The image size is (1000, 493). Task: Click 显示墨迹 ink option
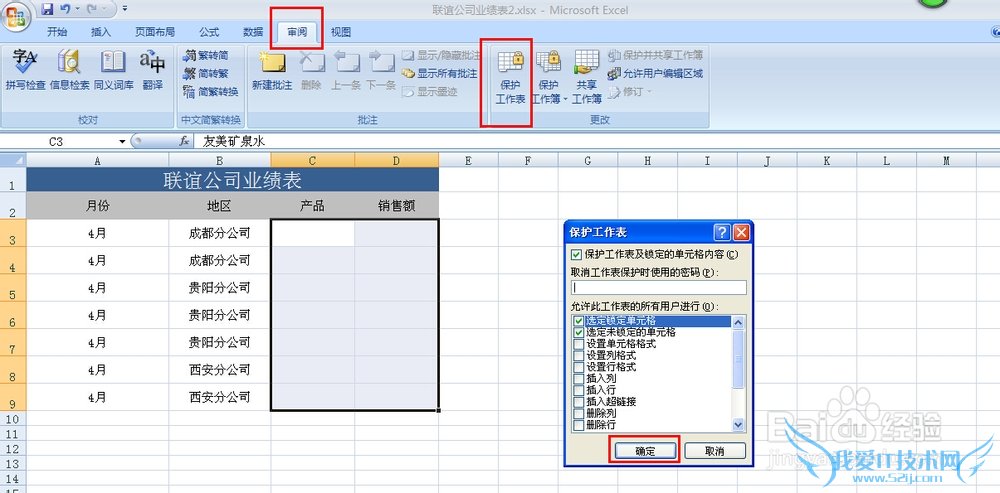430,92
